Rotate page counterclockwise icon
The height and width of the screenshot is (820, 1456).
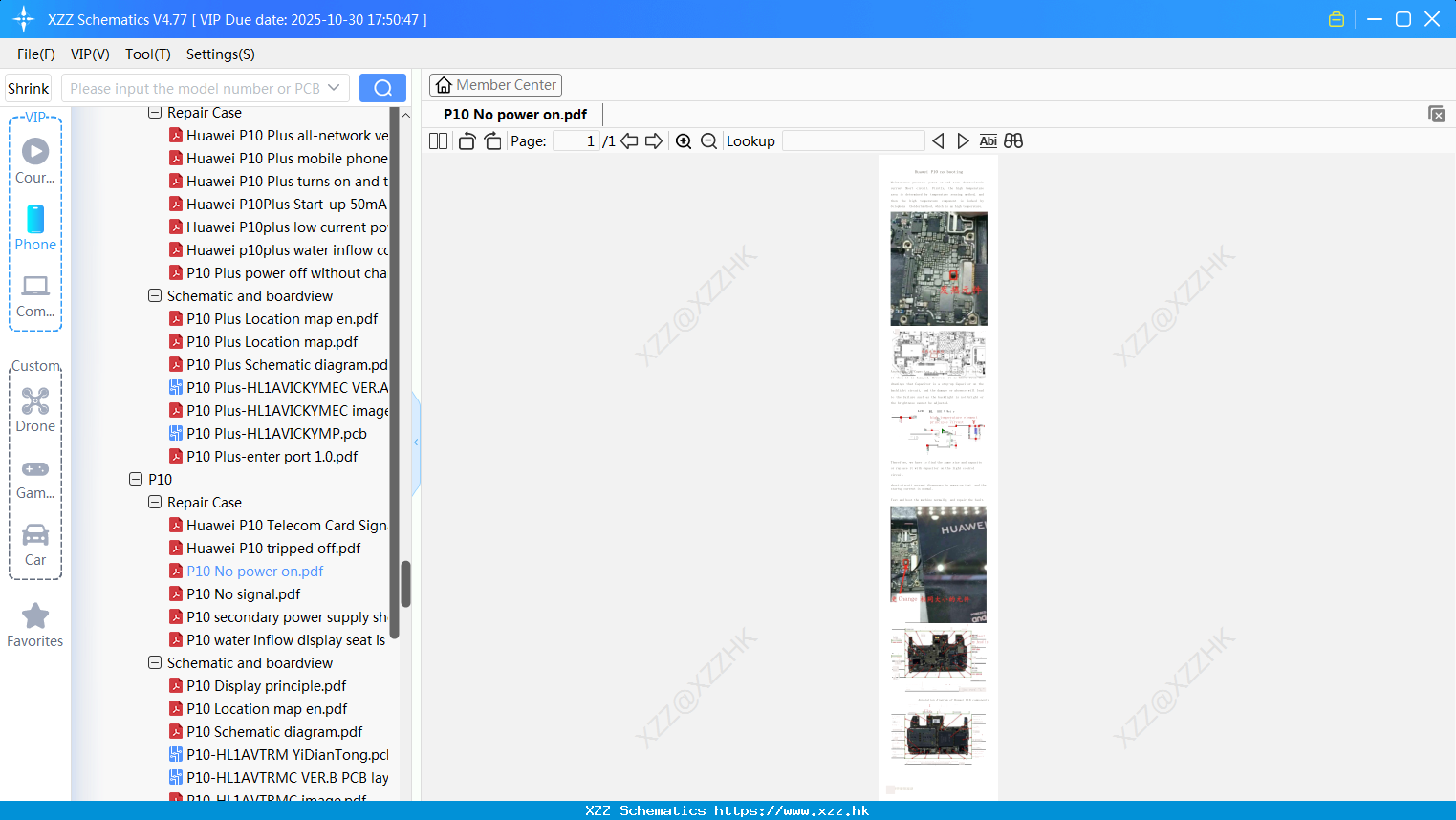pyautogui.click(x=467, y=141)
